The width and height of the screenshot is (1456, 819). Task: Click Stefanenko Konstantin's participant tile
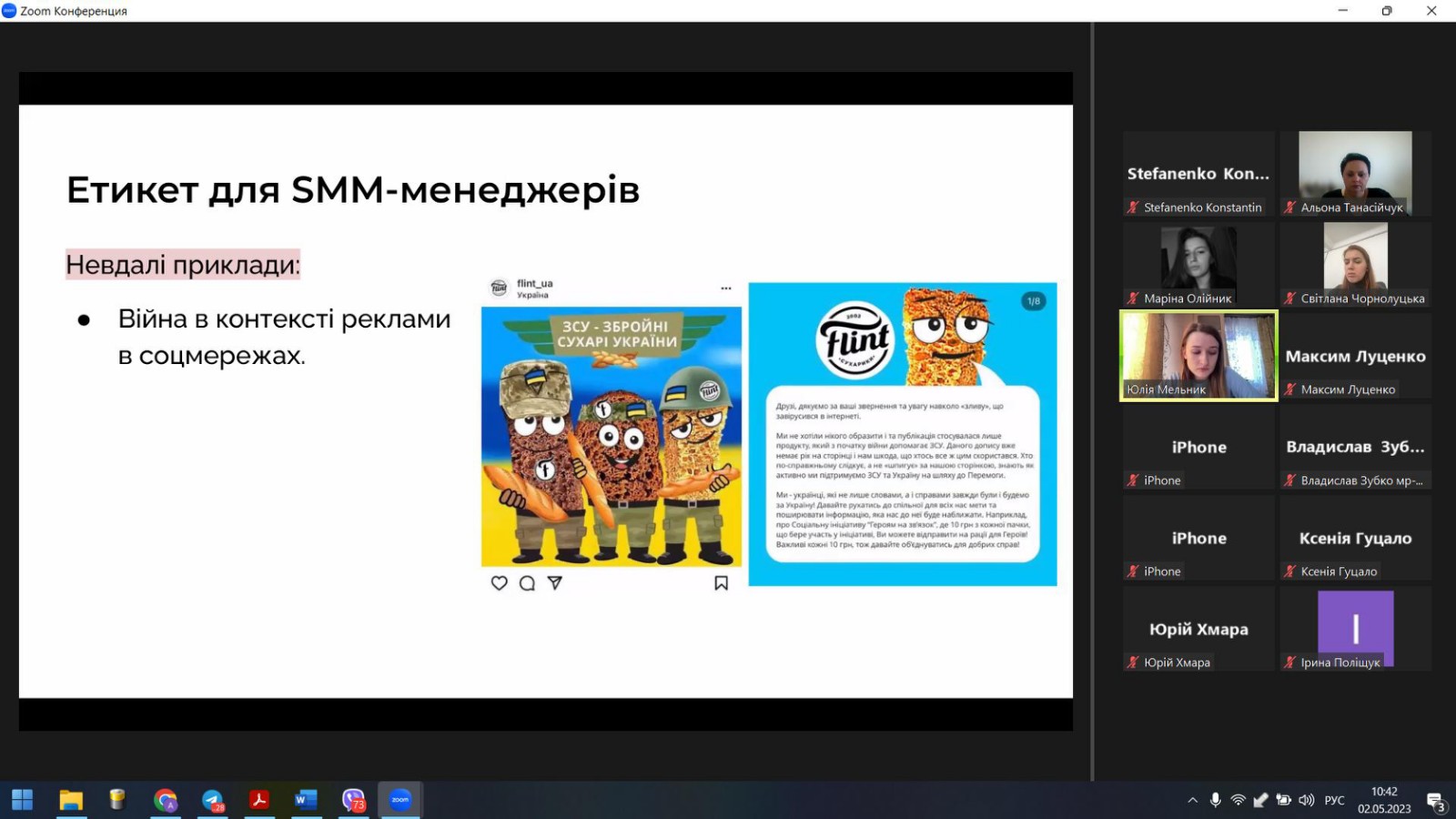1198,173
